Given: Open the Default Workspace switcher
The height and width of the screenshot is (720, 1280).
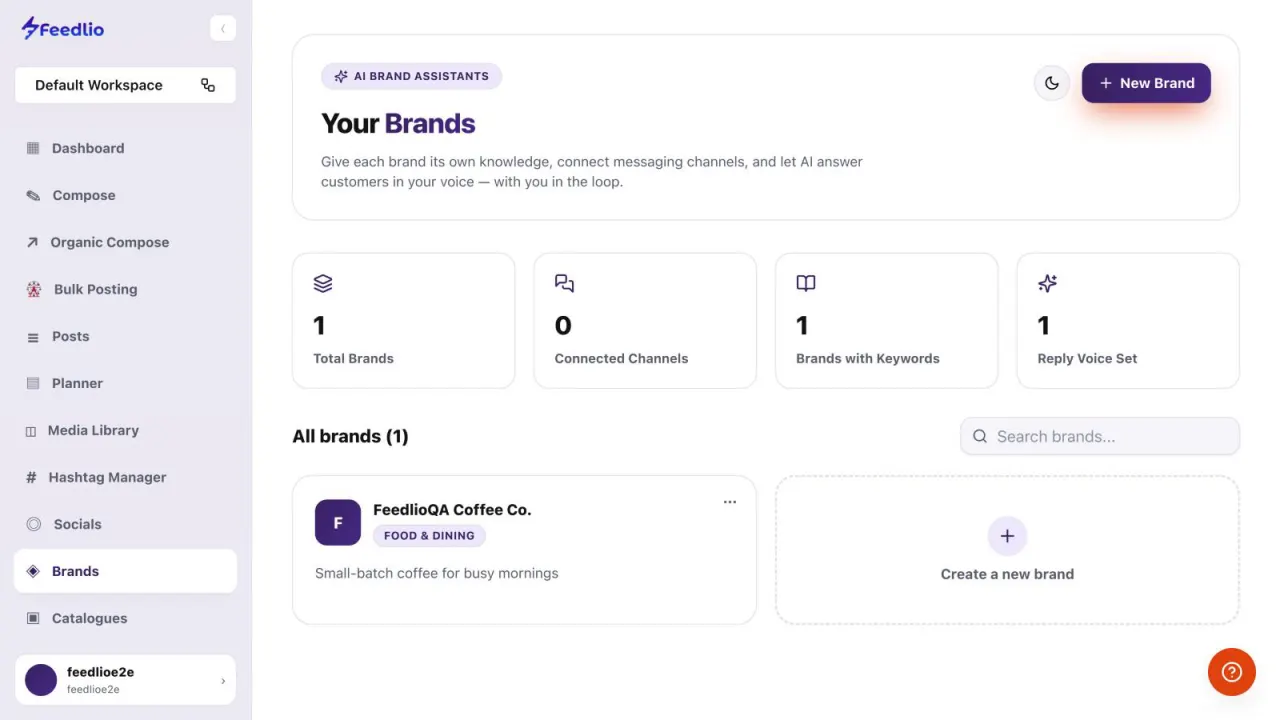Looking at the screenshot, I should coord(125,85).
